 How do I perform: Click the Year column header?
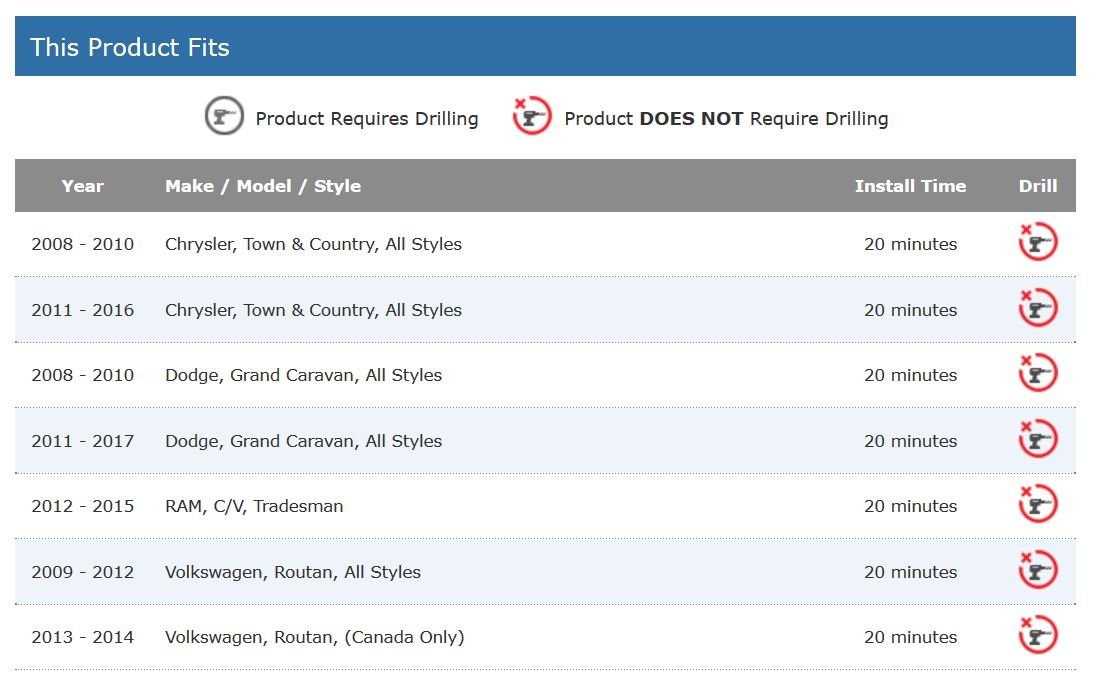click(x=82, y=186)
